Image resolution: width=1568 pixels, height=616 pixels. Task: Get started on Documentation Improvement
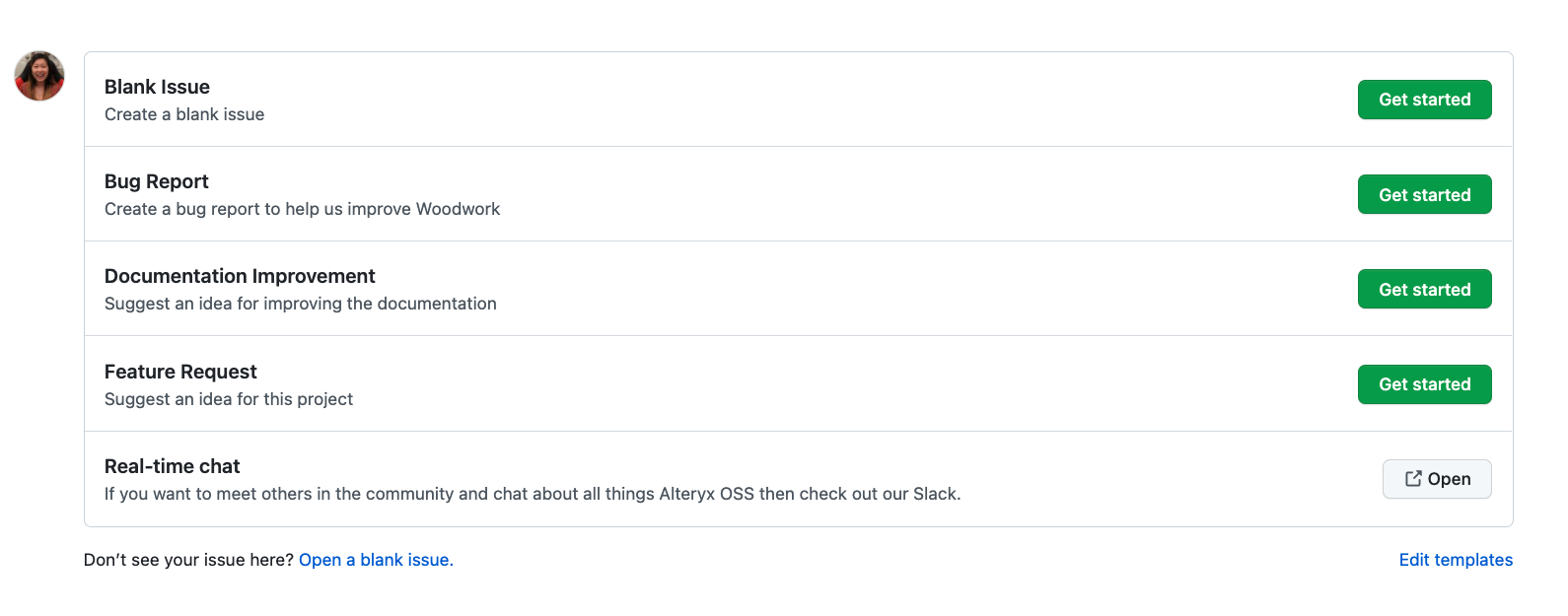[x=1424, y=289]
